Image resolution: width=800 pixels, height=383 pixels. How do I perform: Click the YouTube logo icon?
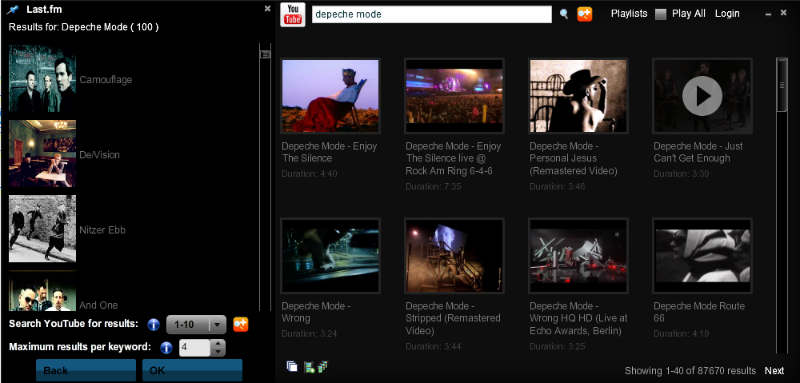[293, 14]
